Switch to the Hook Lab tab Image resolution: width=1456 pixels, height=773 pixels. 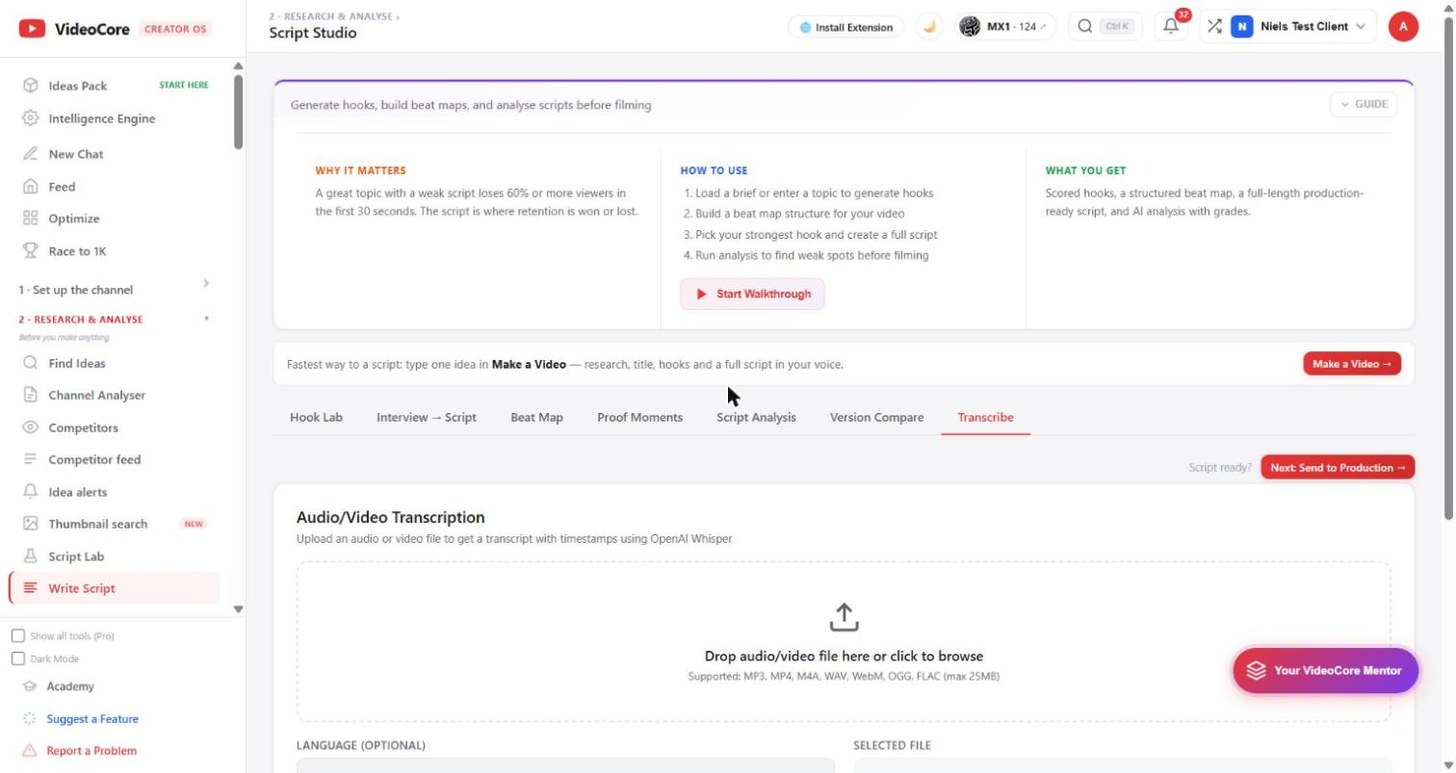[316, 417]
